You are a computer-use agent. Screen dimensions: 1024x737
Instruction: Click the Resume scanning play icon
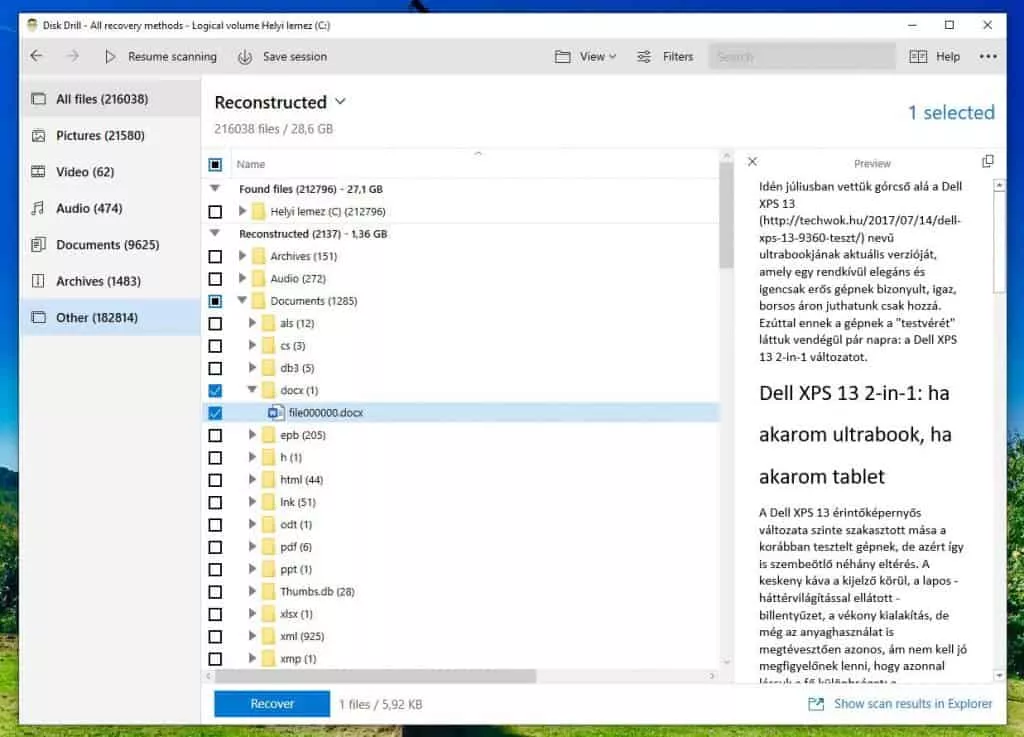click(110, 57)
